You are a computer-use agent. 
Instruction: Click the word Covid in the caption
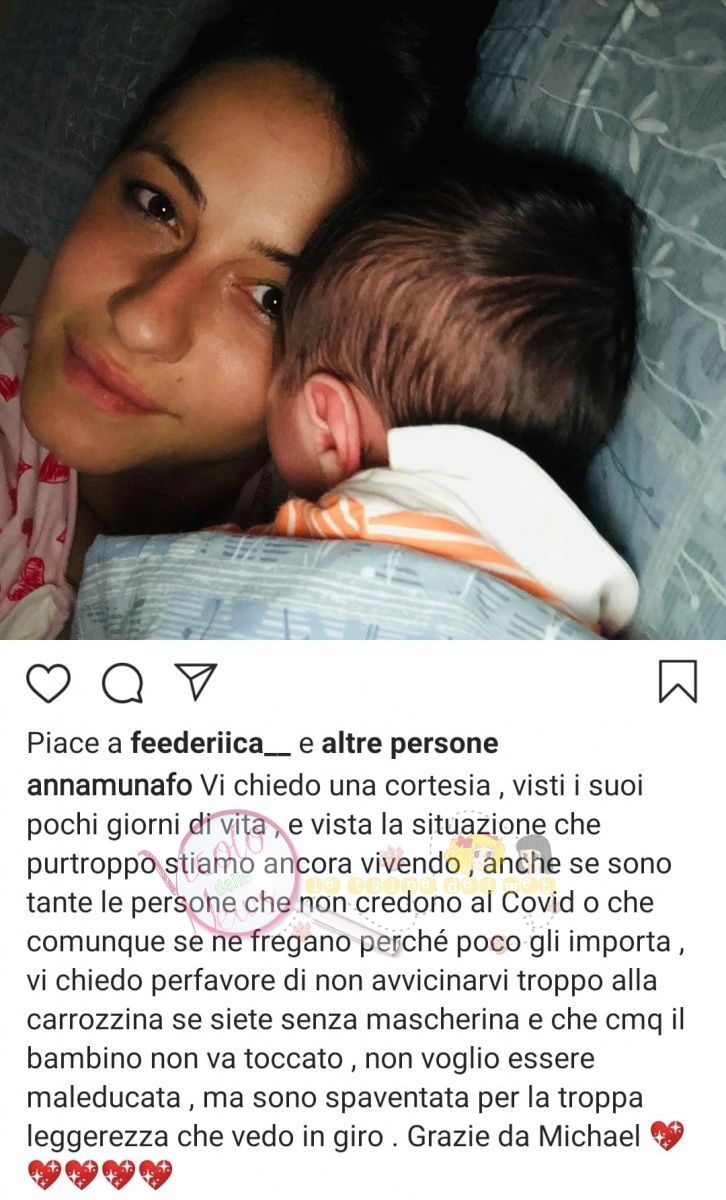(459, 901)
